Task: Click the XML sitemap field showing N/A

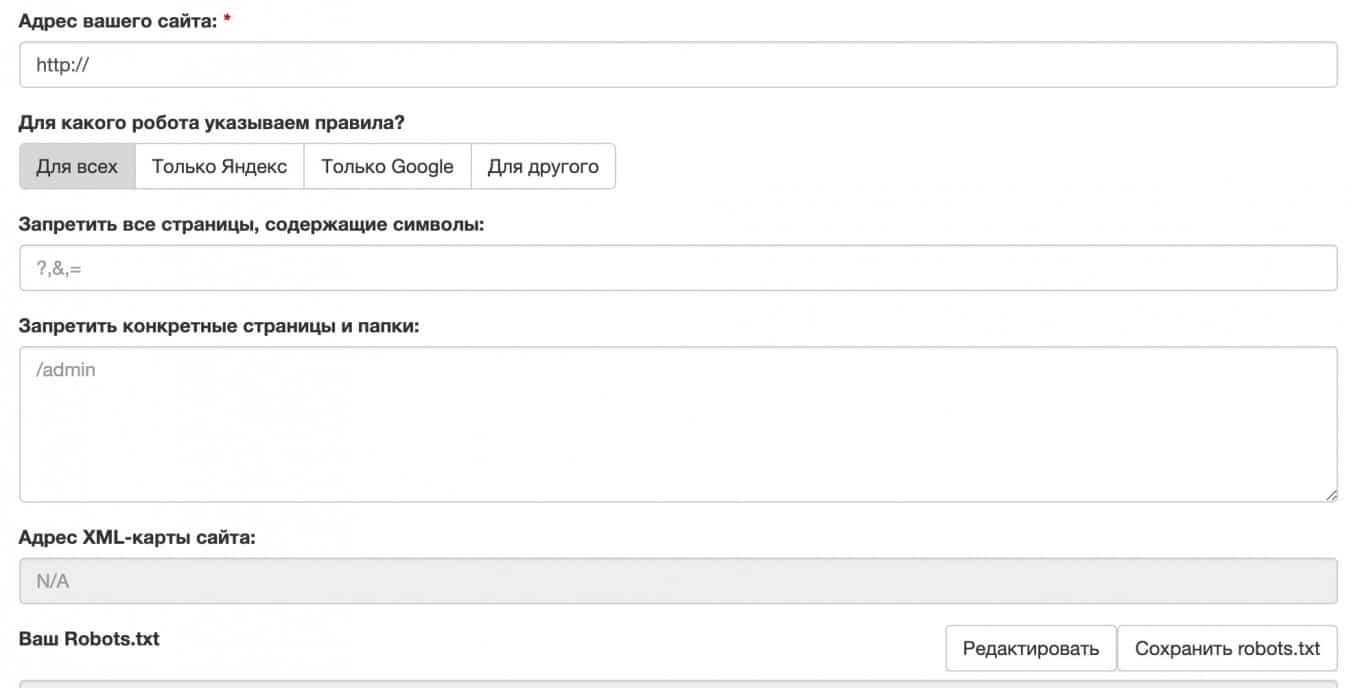Action: click(x=678, y=581)
